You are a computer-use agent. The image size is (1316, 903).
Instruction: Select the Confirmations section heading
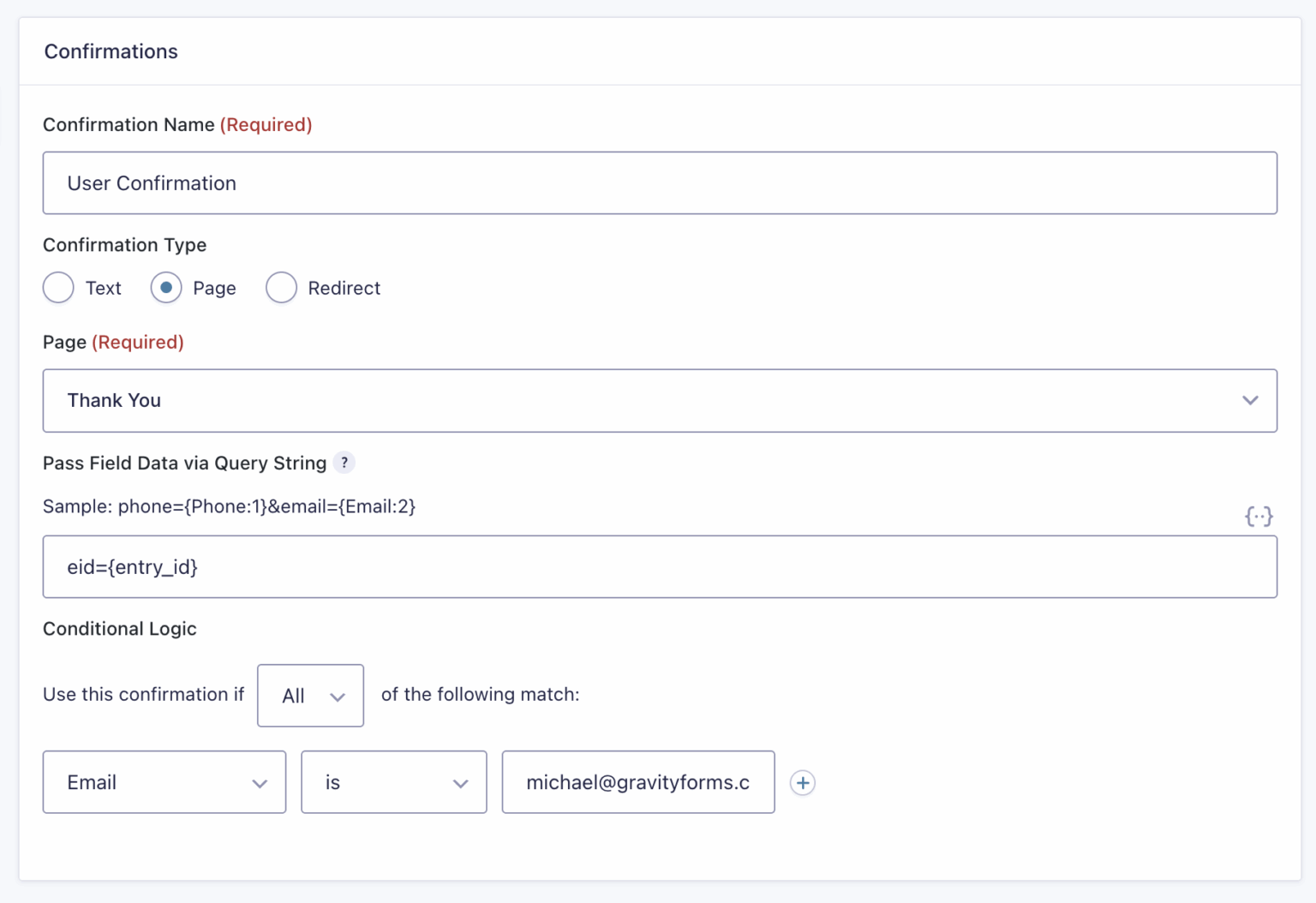(111, 51)
